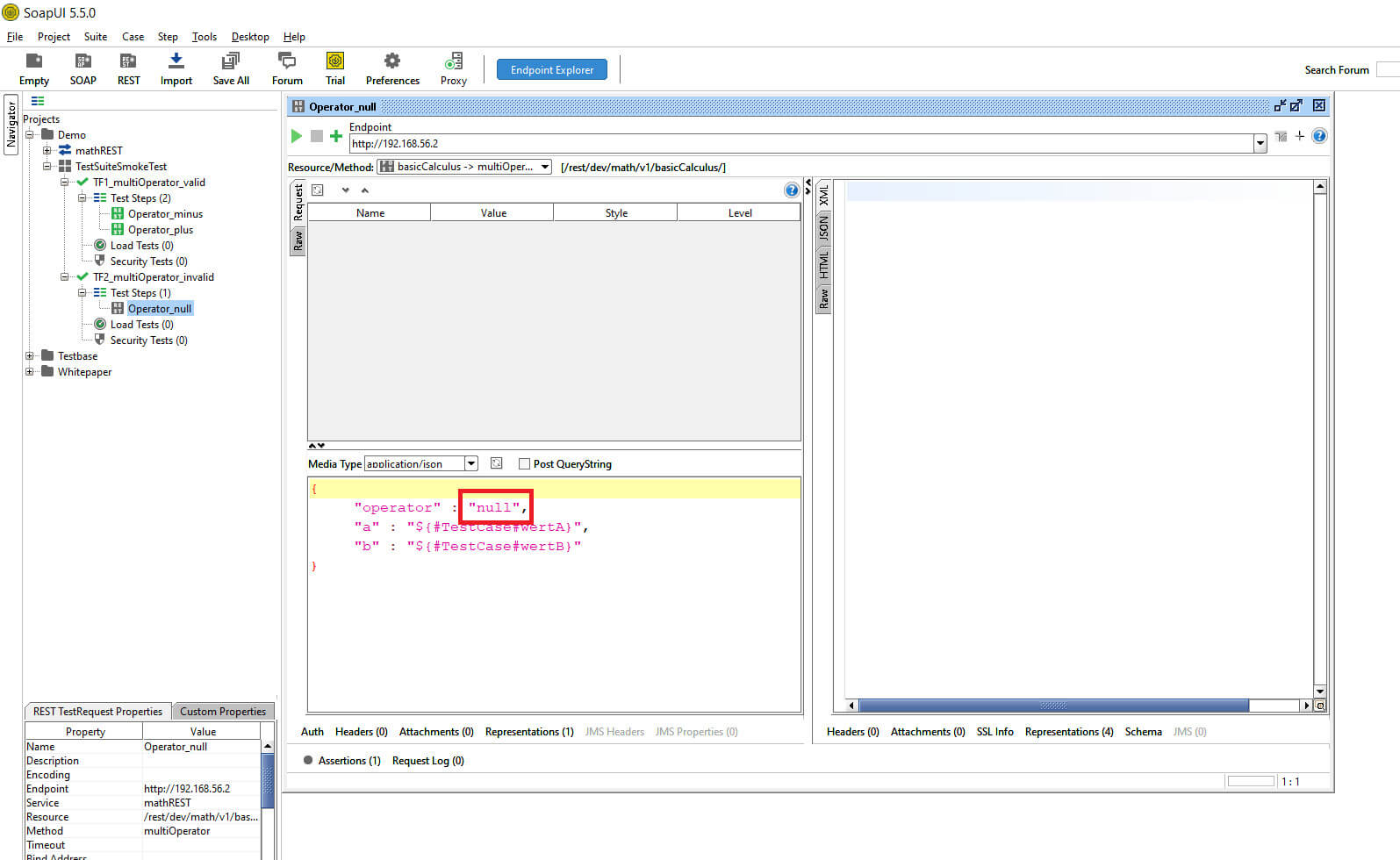Open response Representations (4) tab
The height and width of the screenshot is (860, 1400).
click(1069, 732)
